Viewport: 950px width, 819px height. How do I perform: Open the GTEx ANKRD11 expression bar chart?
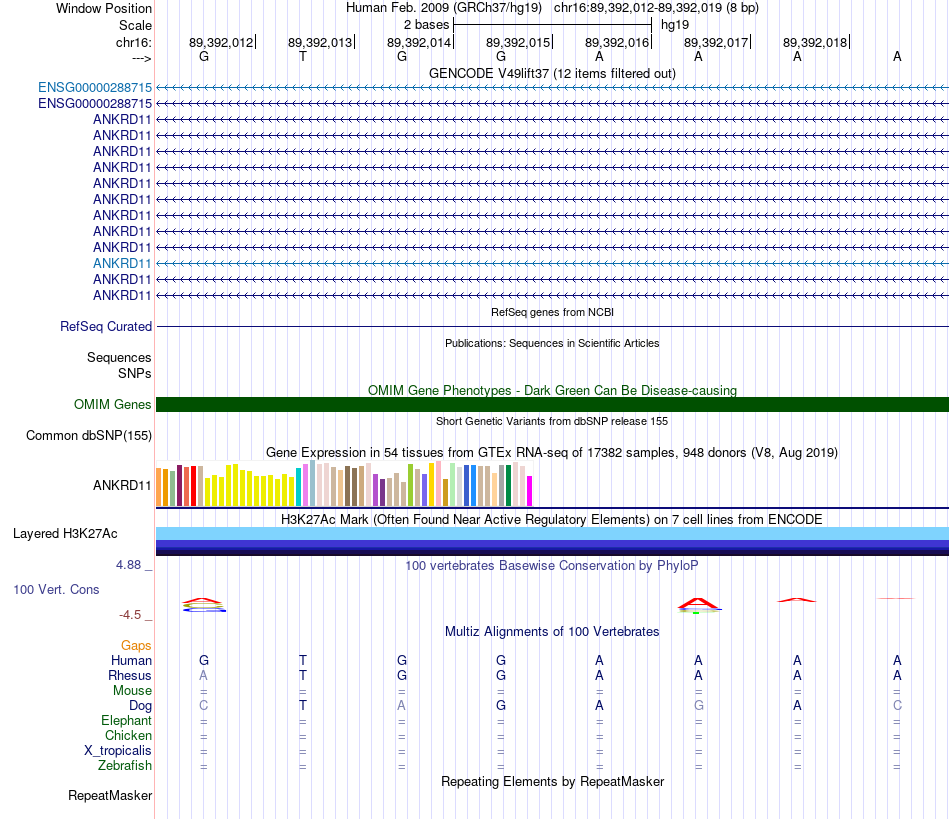click(344, 483)
